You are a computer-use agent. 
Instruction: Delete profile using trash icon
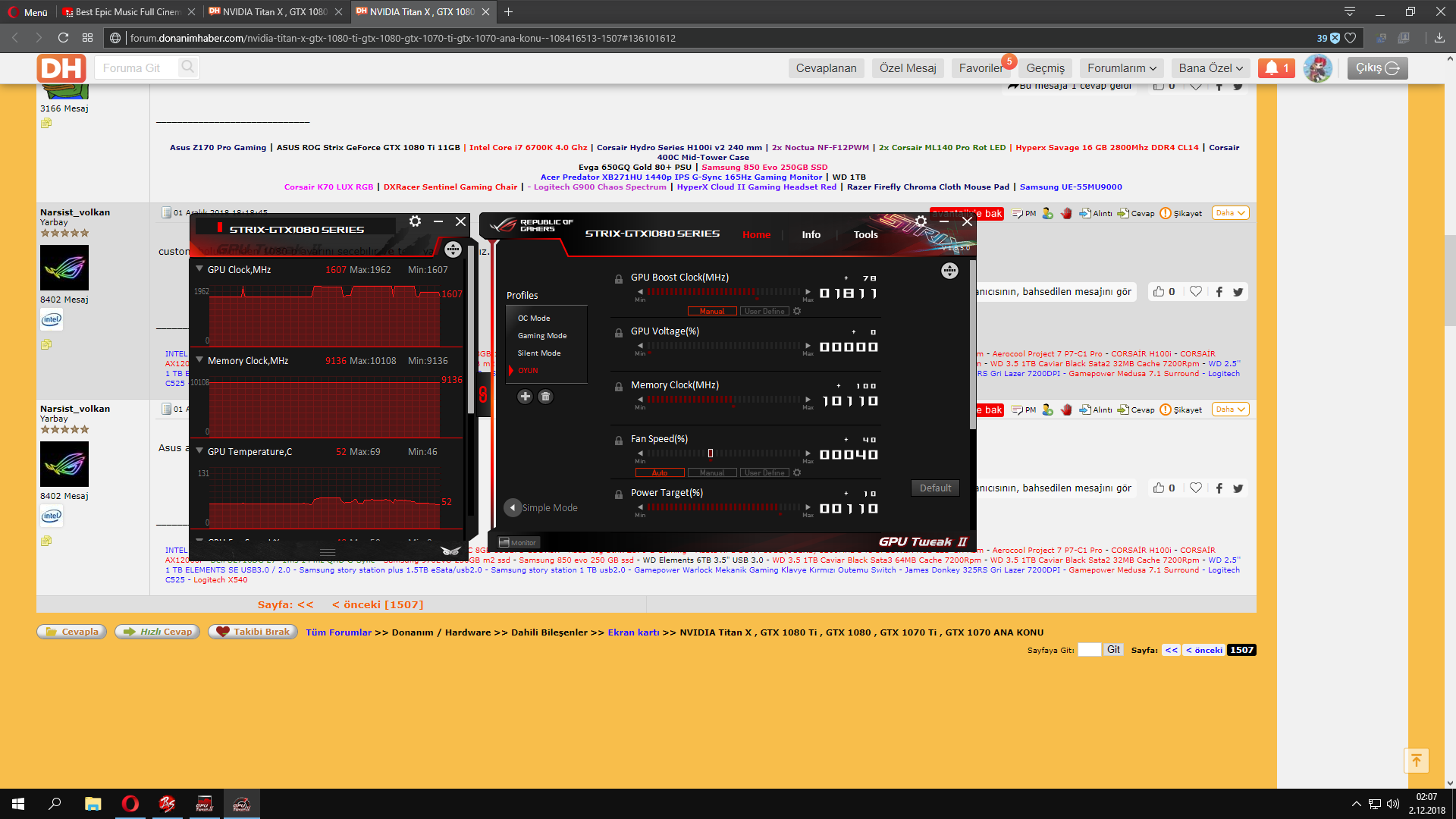545,397
